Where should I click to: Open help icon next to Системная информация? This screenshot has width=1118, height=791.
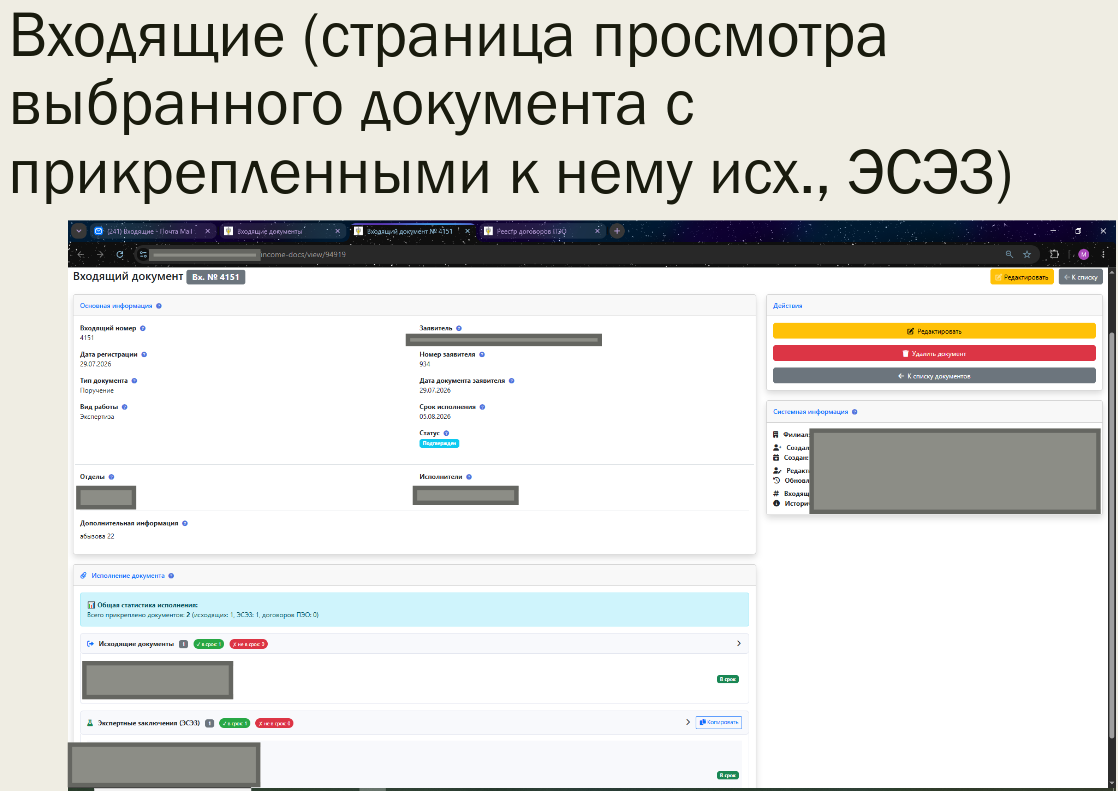(x=854, y=412)
